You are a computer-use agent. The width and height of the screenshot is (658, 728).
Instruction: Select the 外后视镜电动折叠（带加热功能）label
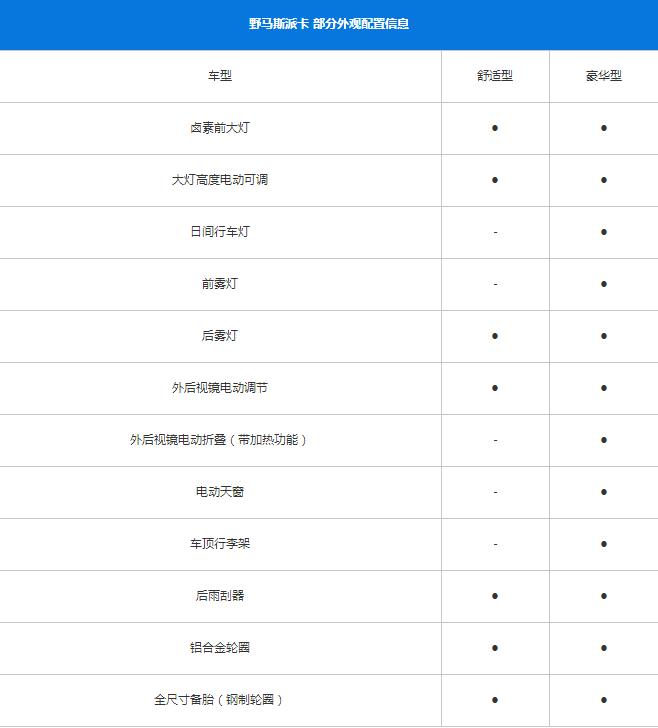coord(220,440)
